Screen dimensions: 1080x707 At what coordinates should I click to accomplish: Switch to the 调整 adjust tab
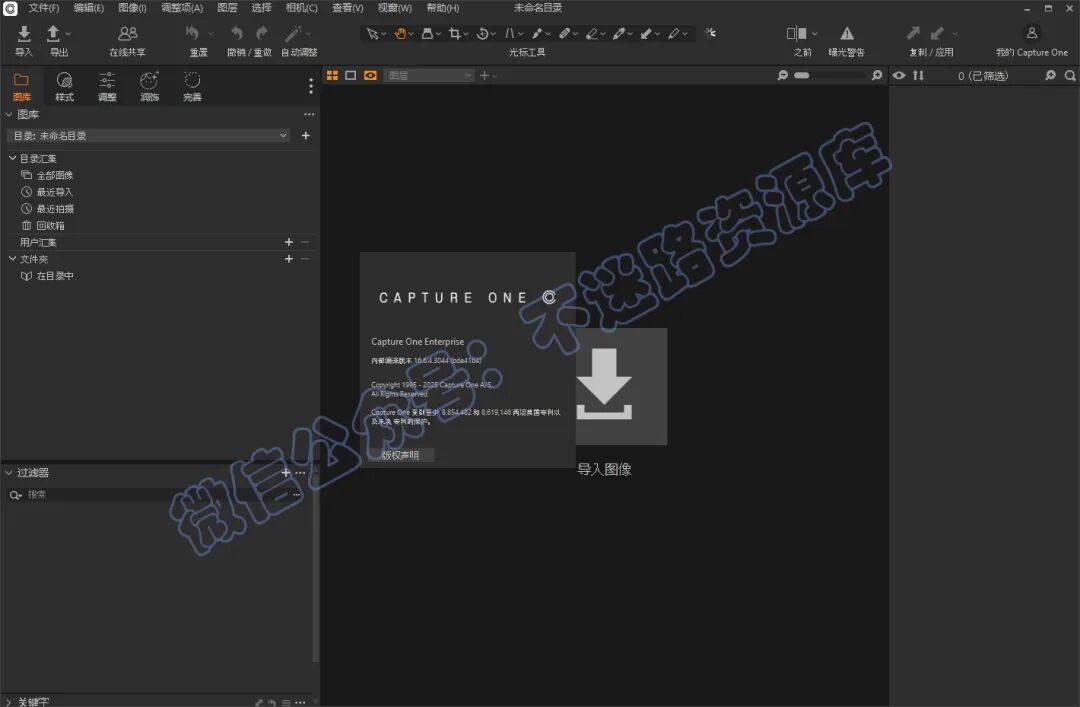coord(107,88)
